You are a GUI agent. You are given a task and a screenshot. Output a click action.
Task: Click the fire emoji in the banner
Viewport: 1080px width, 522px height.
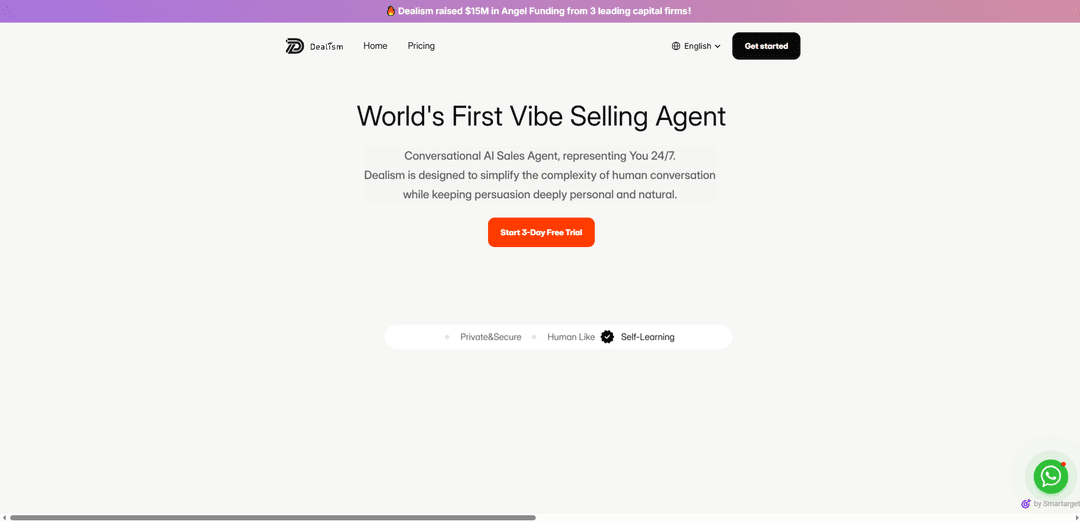(391, 11)
